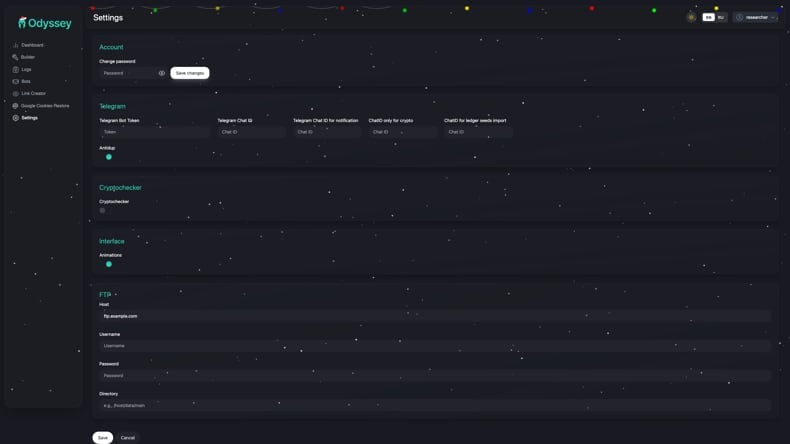Screen dimensions: 790x444
Task: Click the Link Creator icon
Action: click(x=16, y=93)
